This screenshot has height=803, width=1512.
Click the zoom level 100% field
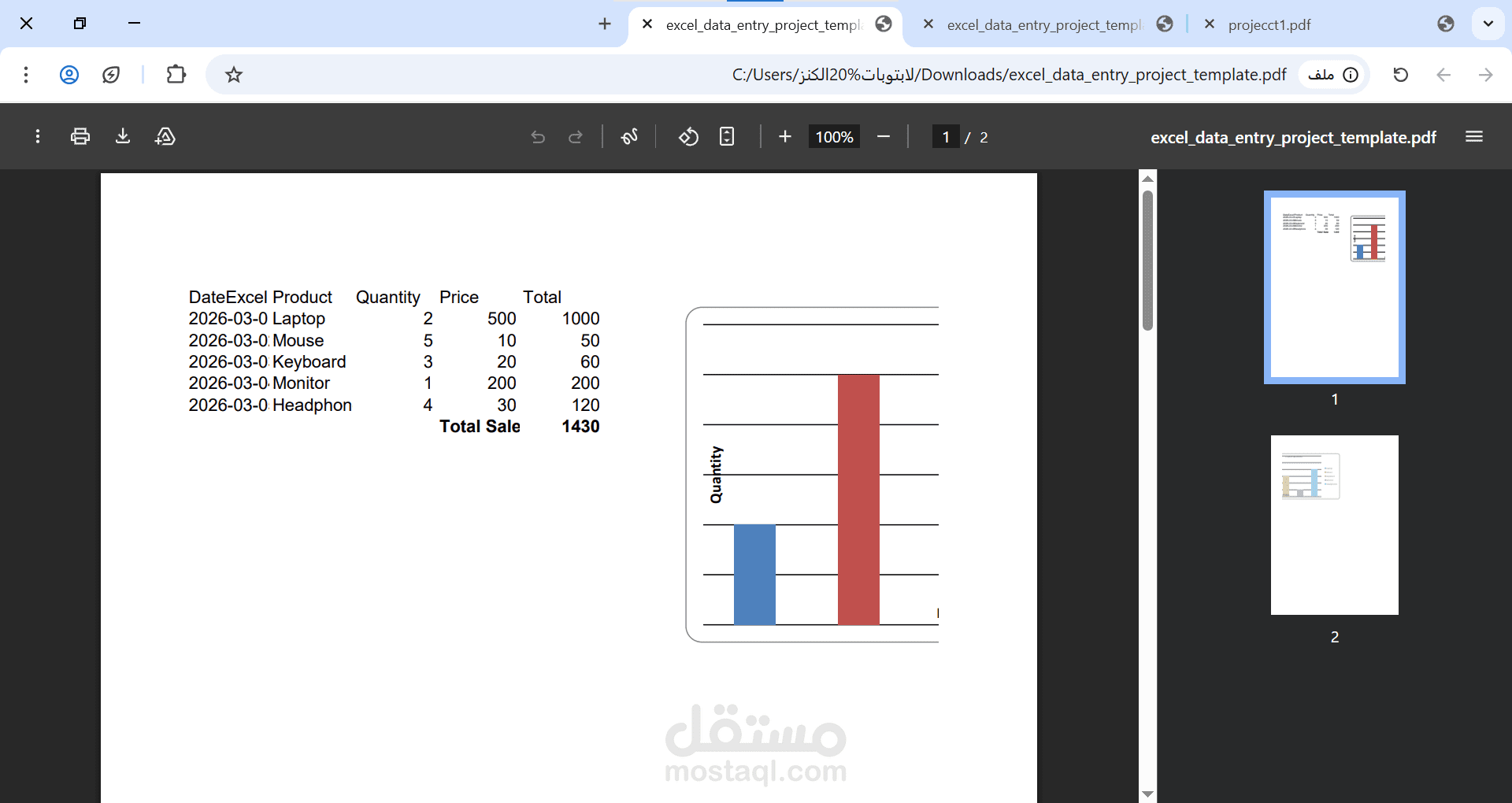834,137
